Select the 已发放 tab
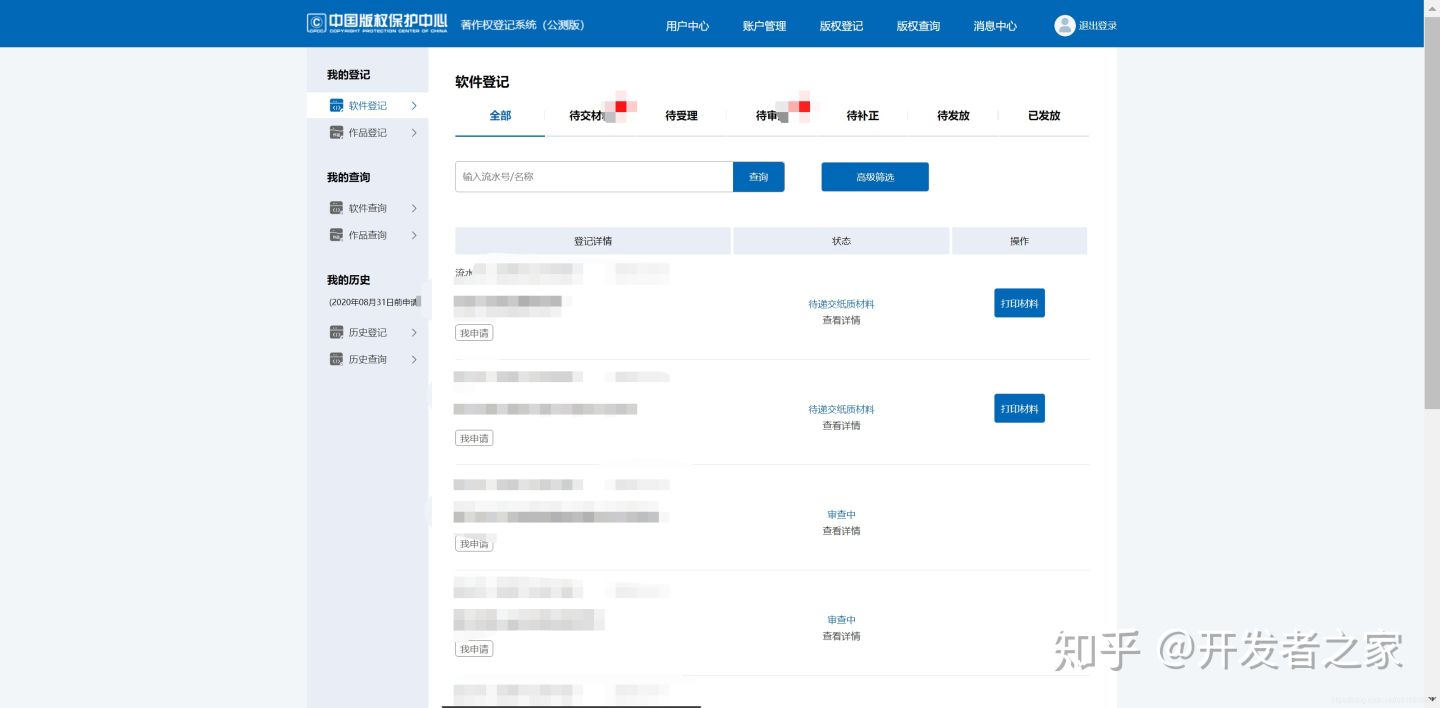This screenshot has height=708, width=1440. pyautogui.click(x=1044, y=116)
